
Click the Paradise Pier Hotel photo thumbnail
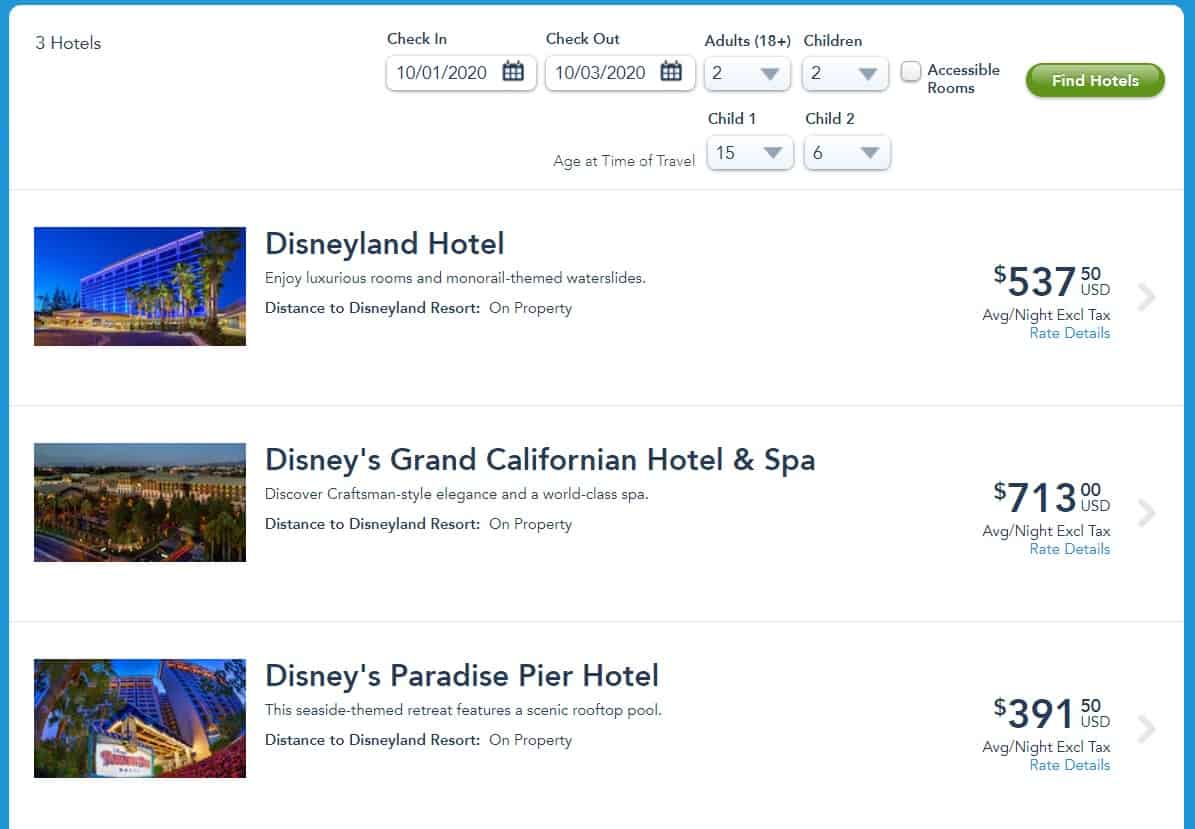140,718
